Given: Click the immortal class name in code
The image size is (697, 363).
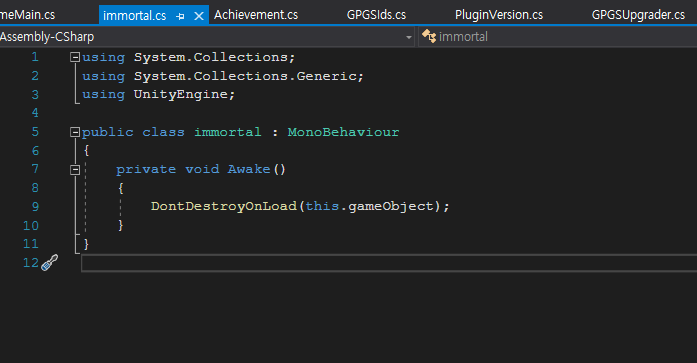Looking at the screenshot, I should (x=228, y=132).
